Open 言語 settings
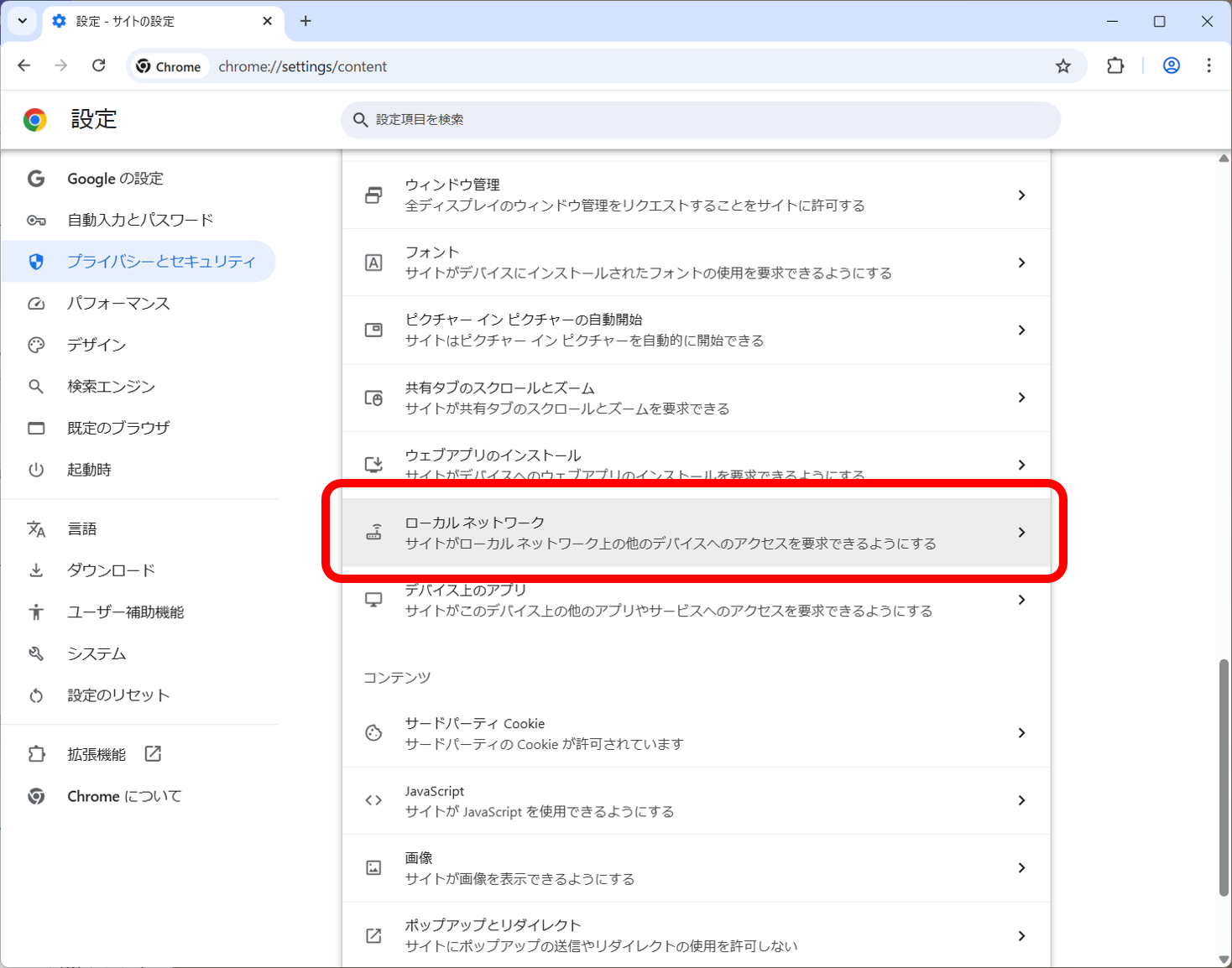This screenshot has height=968, width=1232. point(138,528)
